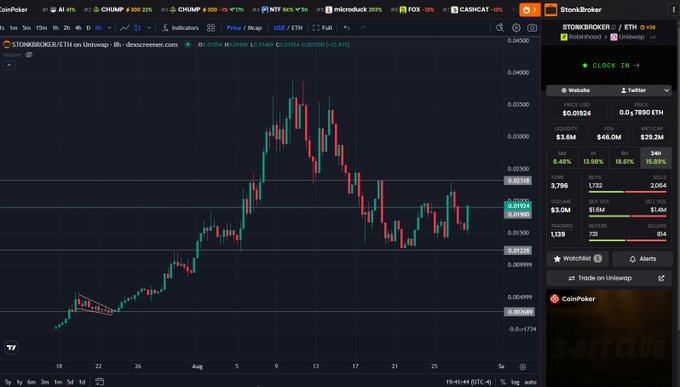Toggle log scale on price axis
Viewport: 680px width, 387px height.
point(515,382)
